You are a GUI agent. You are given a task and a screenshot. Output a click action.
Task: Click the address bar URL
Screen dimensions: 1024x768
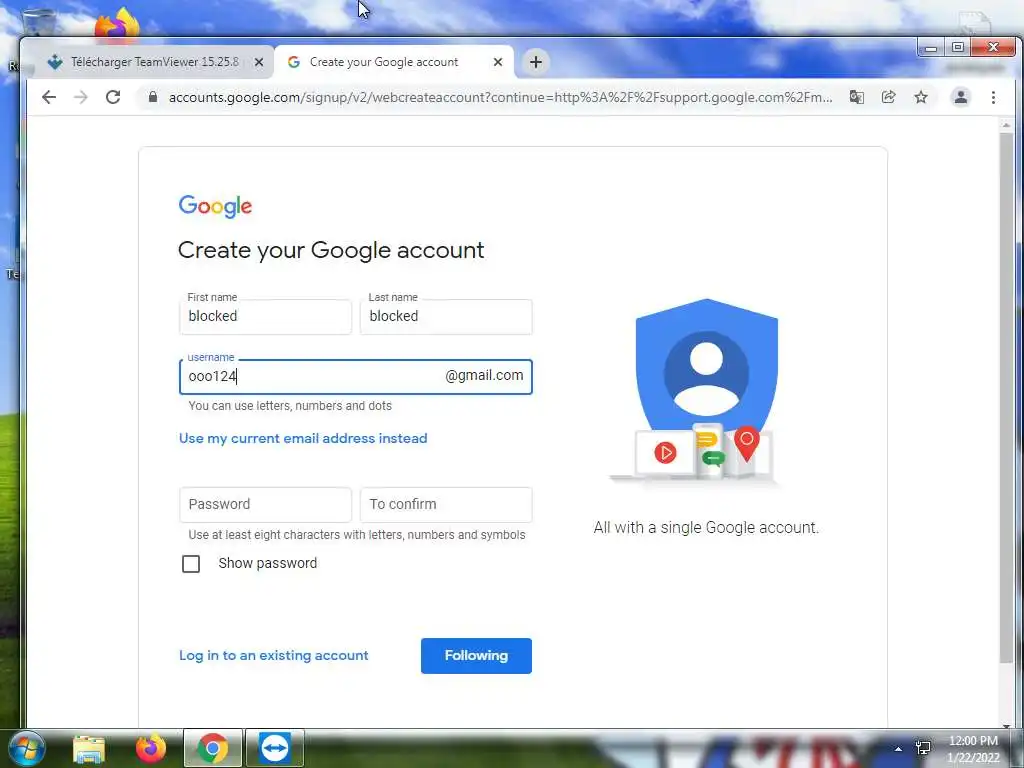coord(500,97)
